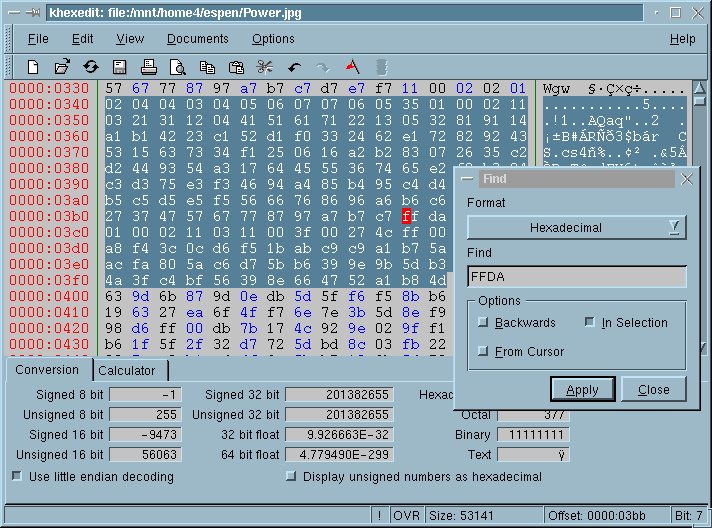The width and height of the screenshot is (712, 528).
Task: Click the Find text field containing FFDA
Action: point(577,276)
